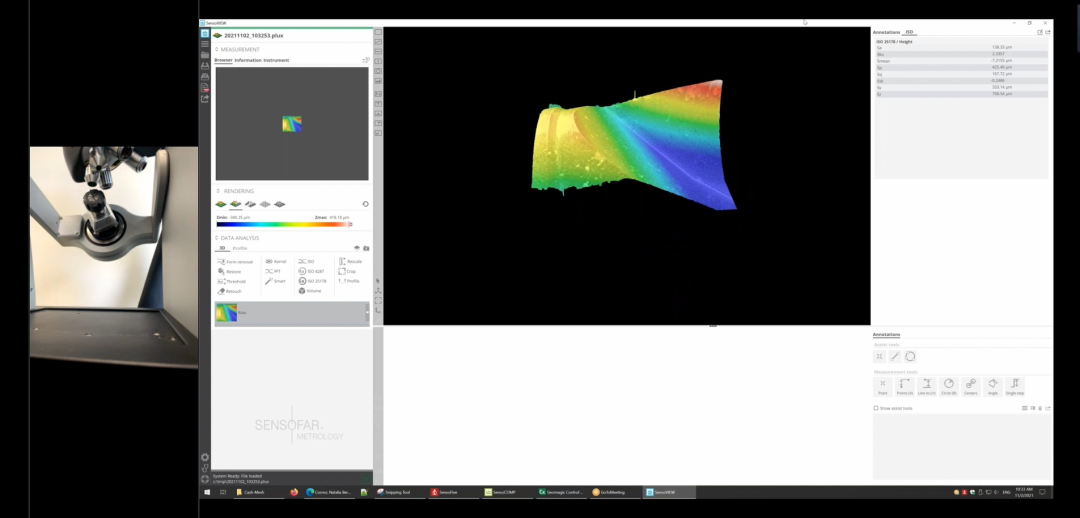The height and width of the screenshot is (518, 1080).
Task: Open the Volume analysis tool
Action: click(310, 291)
